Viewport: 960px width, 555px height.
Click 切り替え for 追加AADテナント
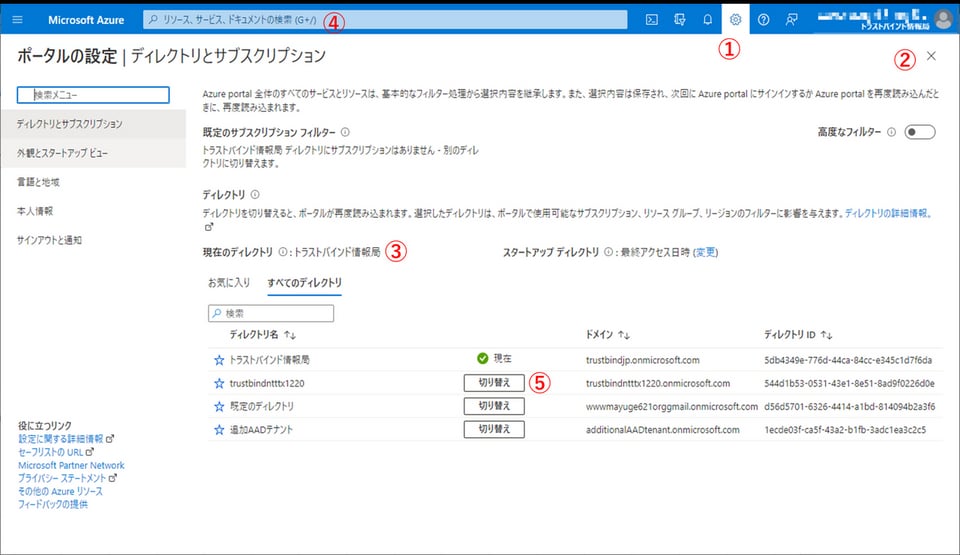click(494, 429)
